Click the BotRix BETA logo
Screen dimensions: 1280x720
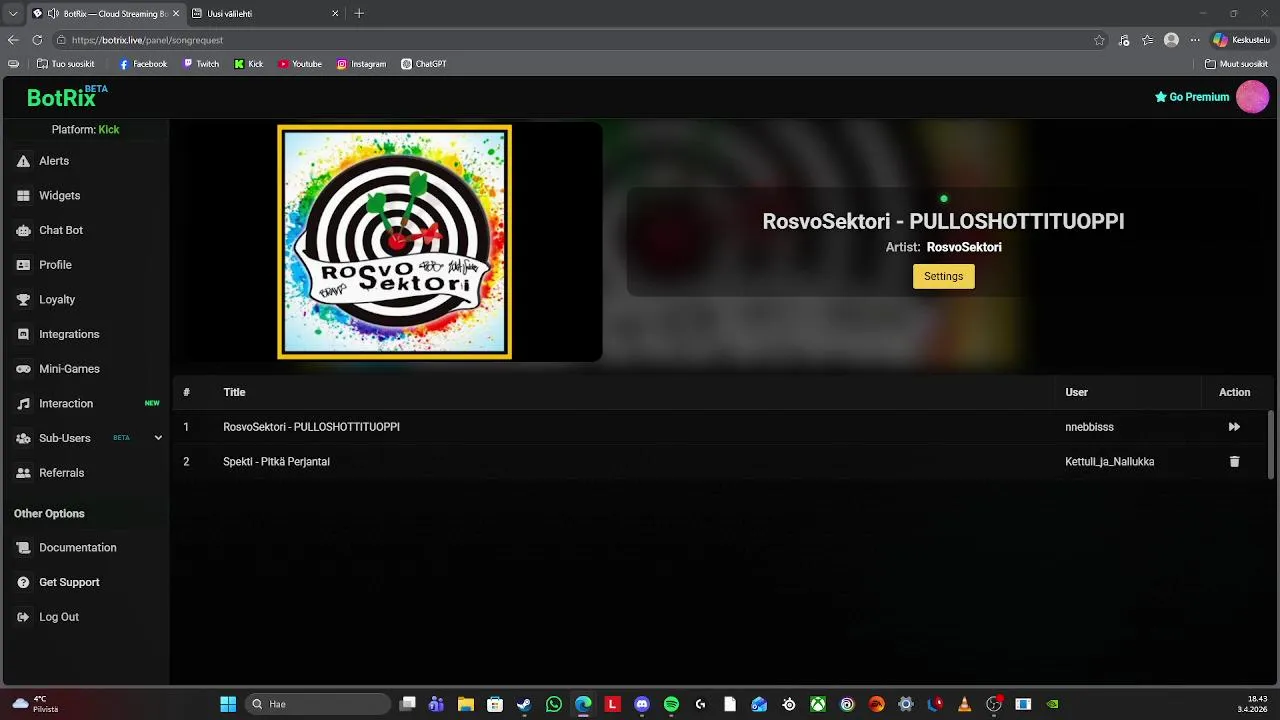pos(67,96)
